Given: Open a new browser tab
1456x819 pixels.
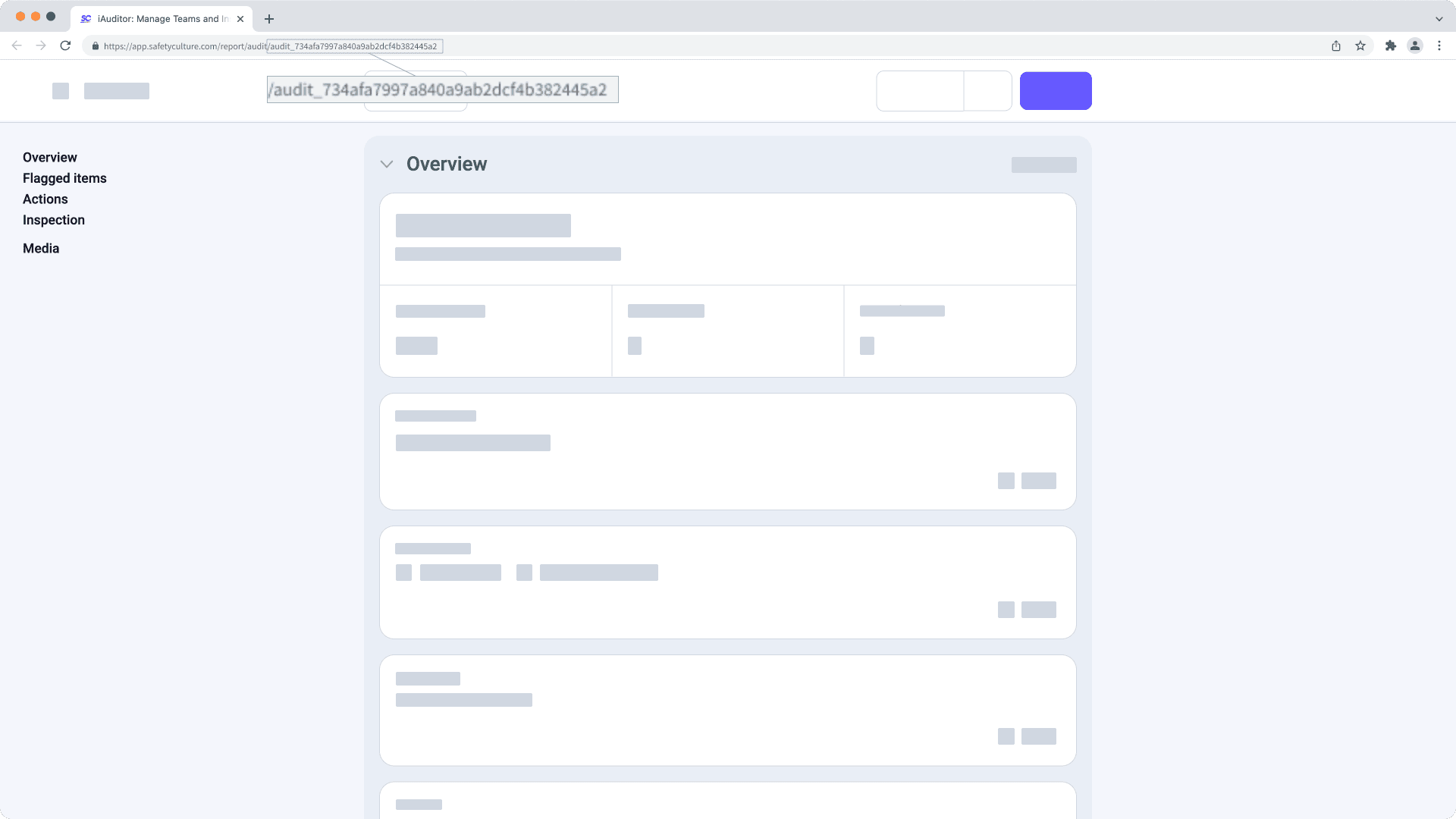Looking at the screenshot, I should point(269,19).
